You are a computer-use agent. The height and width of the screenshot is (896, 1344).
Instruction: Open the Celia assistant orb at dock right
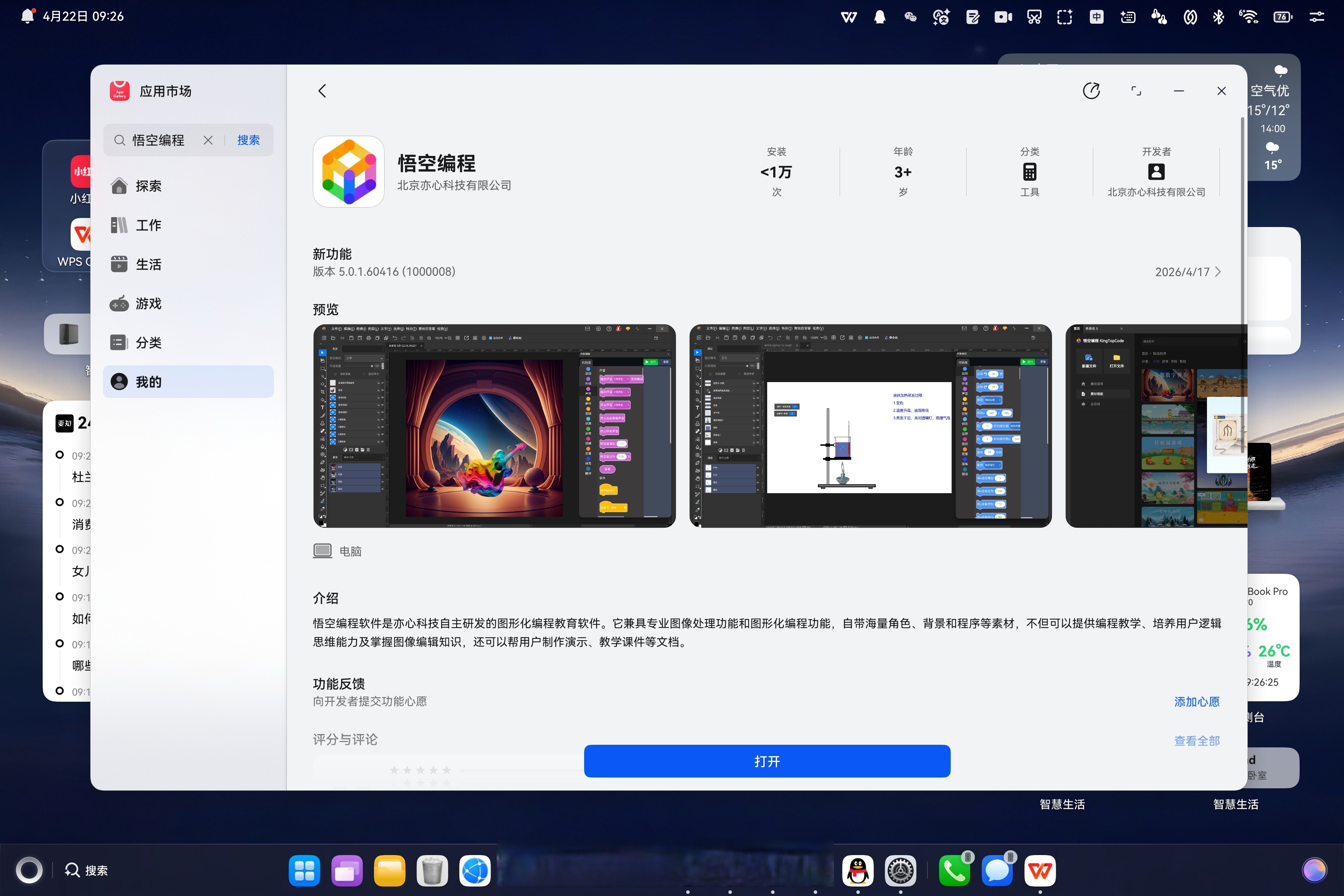pos(1314,870)
